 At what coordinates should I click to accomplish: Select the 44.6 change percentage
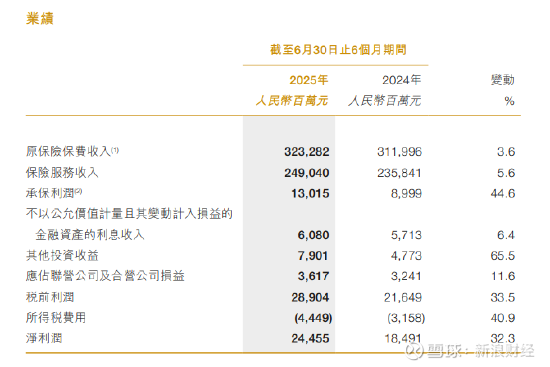pos(503,193)
